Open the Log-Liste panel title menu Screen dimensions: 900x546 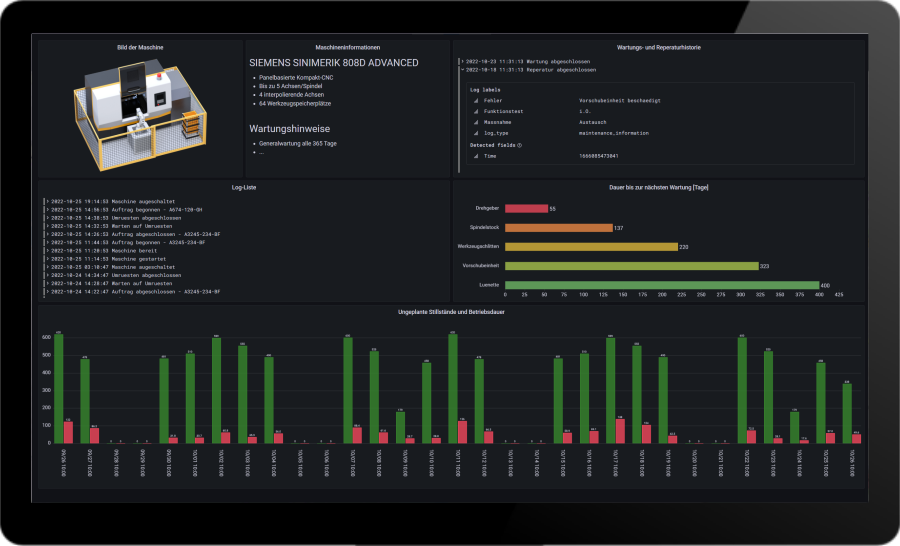tap(244, 188)
